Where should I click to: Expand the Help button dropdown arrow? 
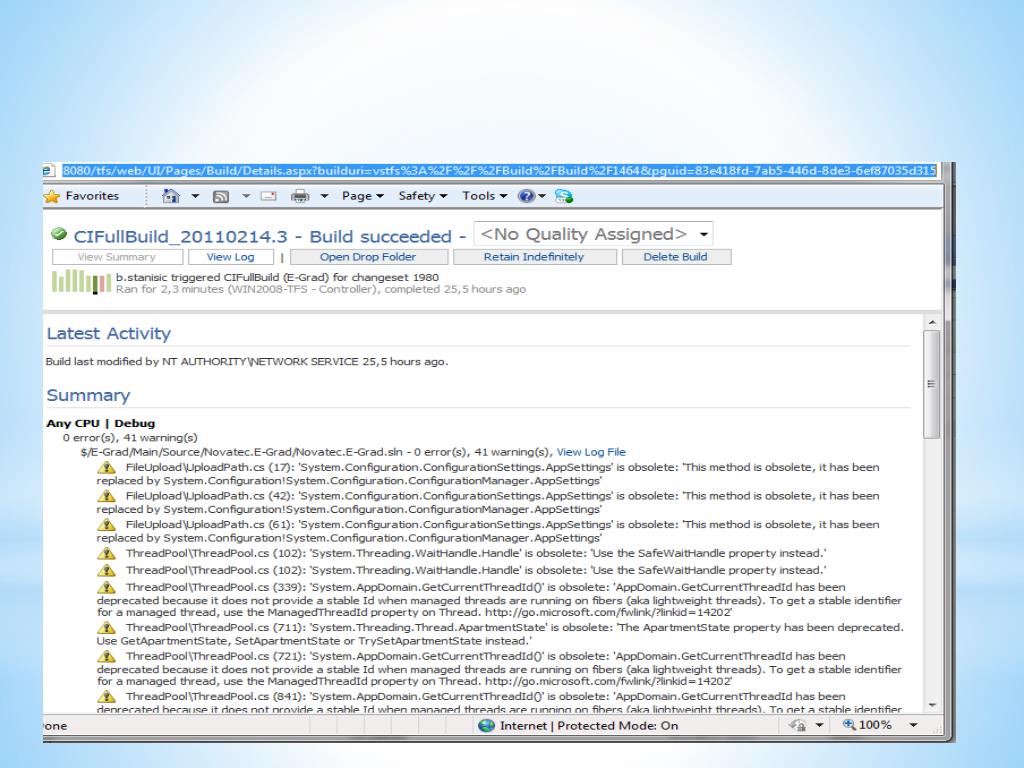tap(542, 196)
